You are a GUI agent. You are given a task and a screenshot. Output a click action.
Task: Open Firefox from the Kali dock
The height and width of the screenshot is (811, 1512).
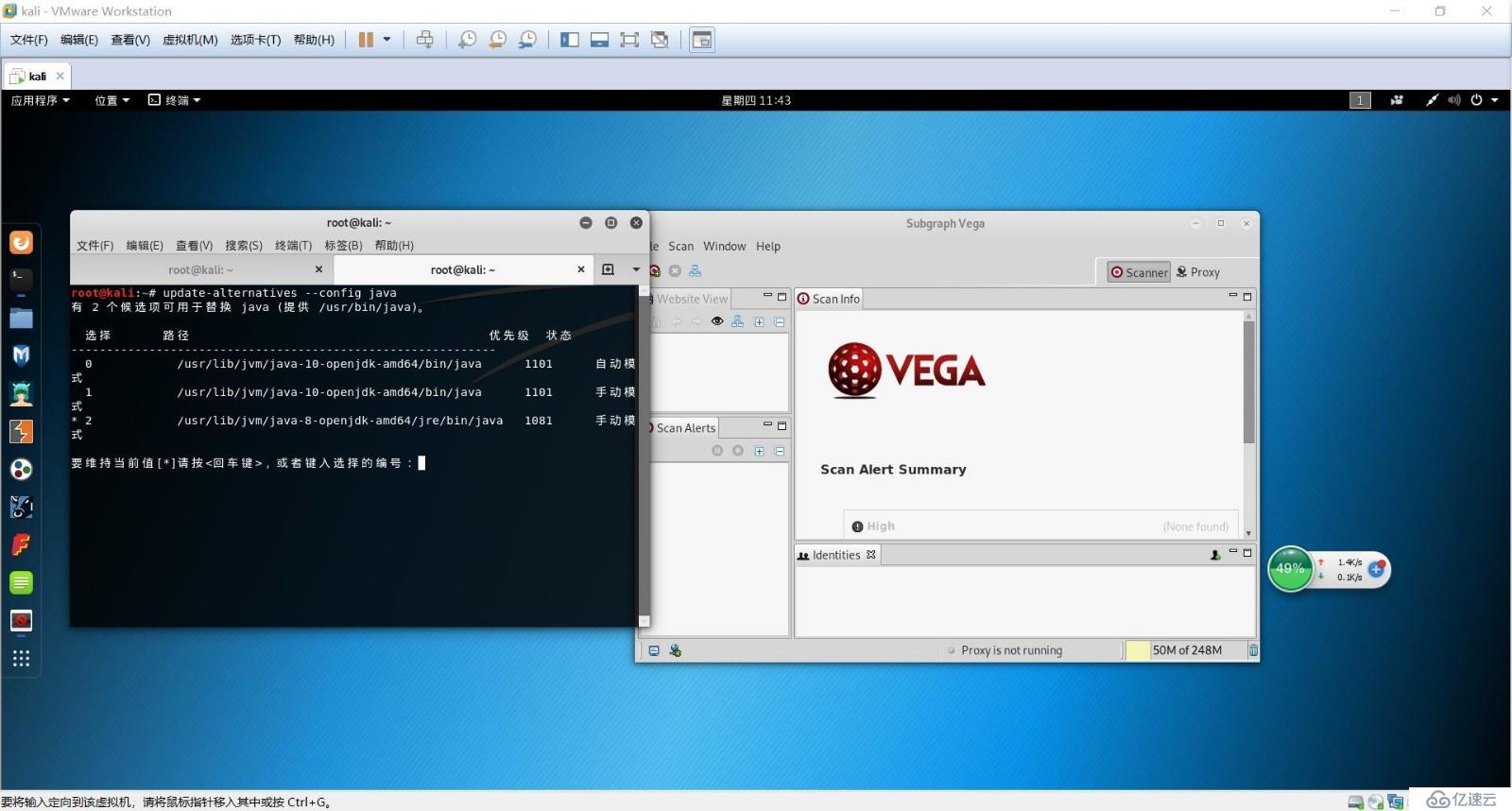[x=21, y=243]
